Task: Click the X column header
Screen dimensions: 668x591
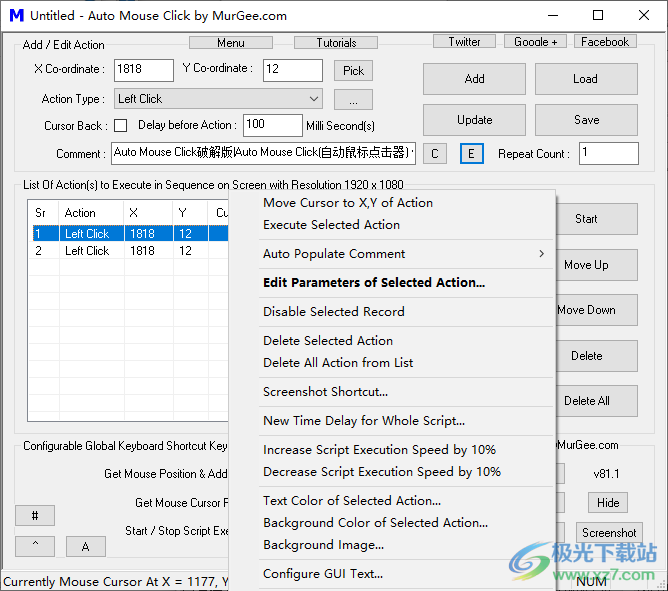Action: point(149,213)
